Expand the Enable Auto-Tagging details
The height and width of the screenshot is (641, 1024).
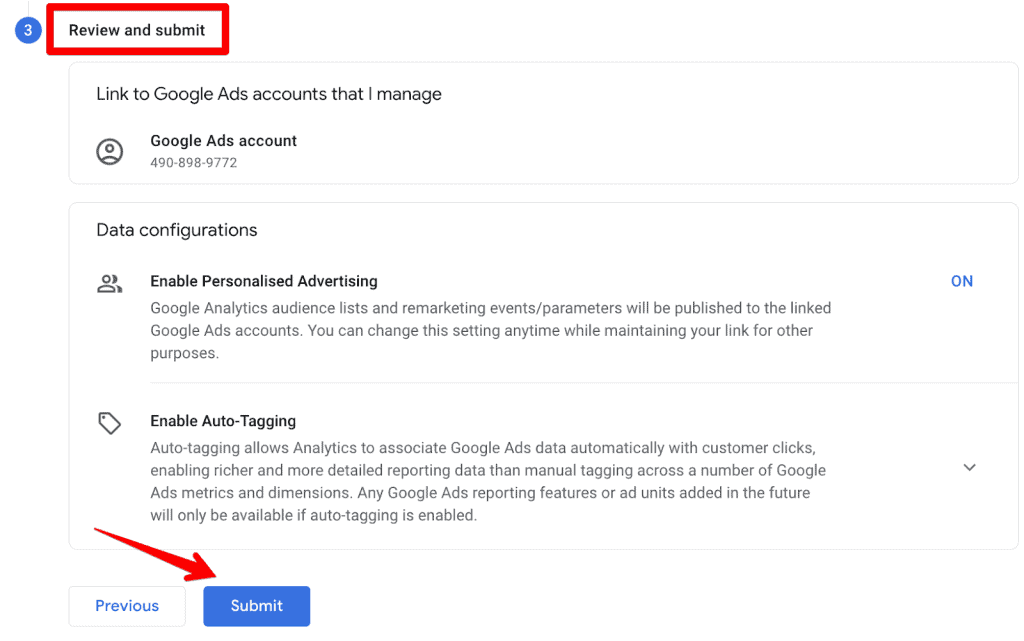969,467
